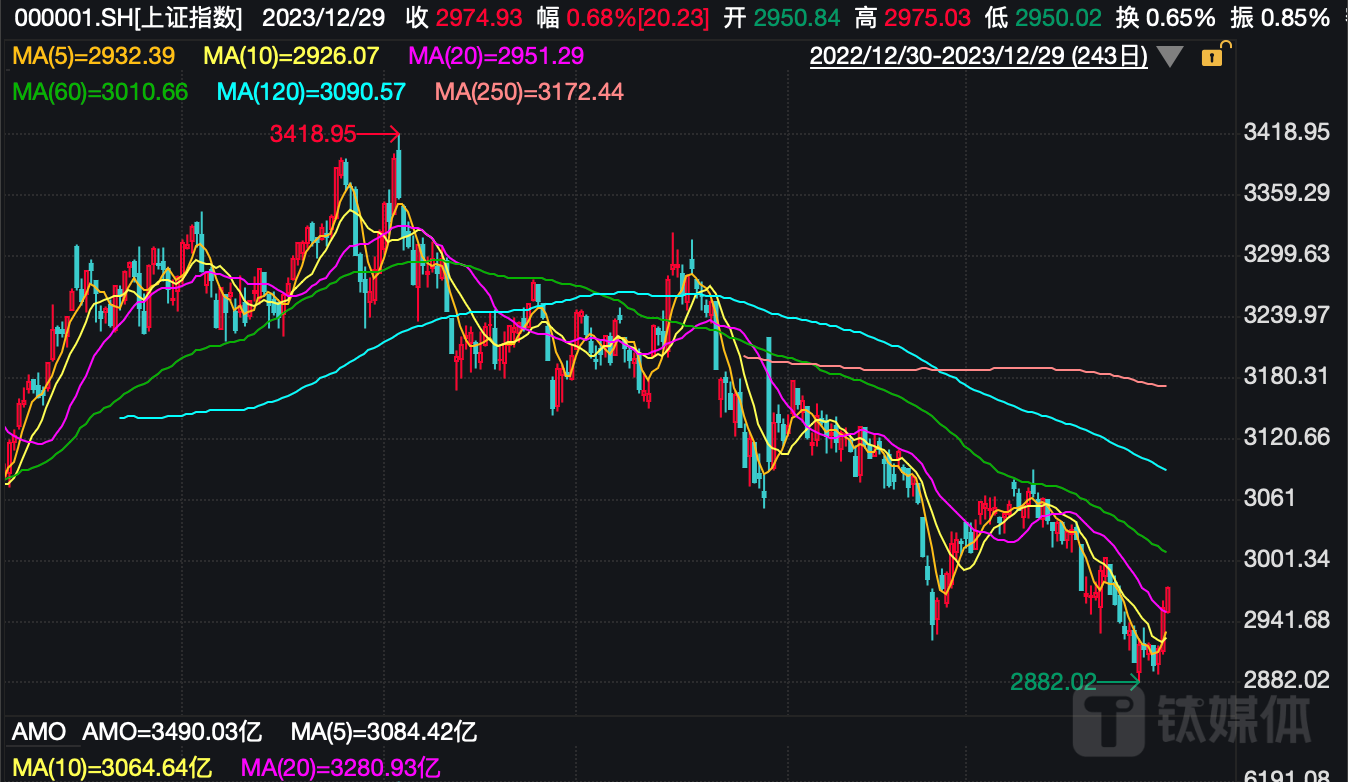Click the orange lock icon

pos(1212,56)
